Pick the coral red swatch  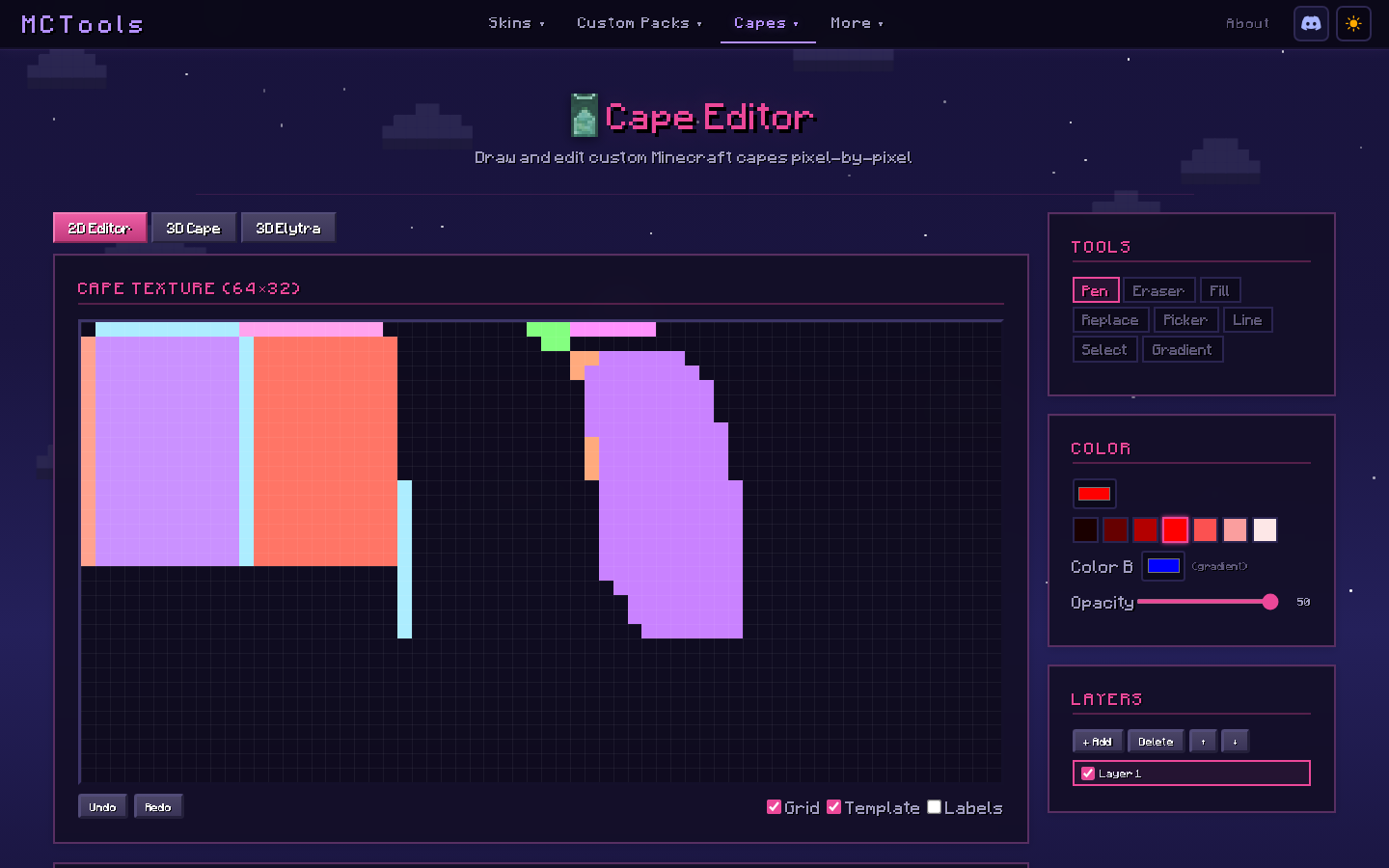tap(1205, 529)
